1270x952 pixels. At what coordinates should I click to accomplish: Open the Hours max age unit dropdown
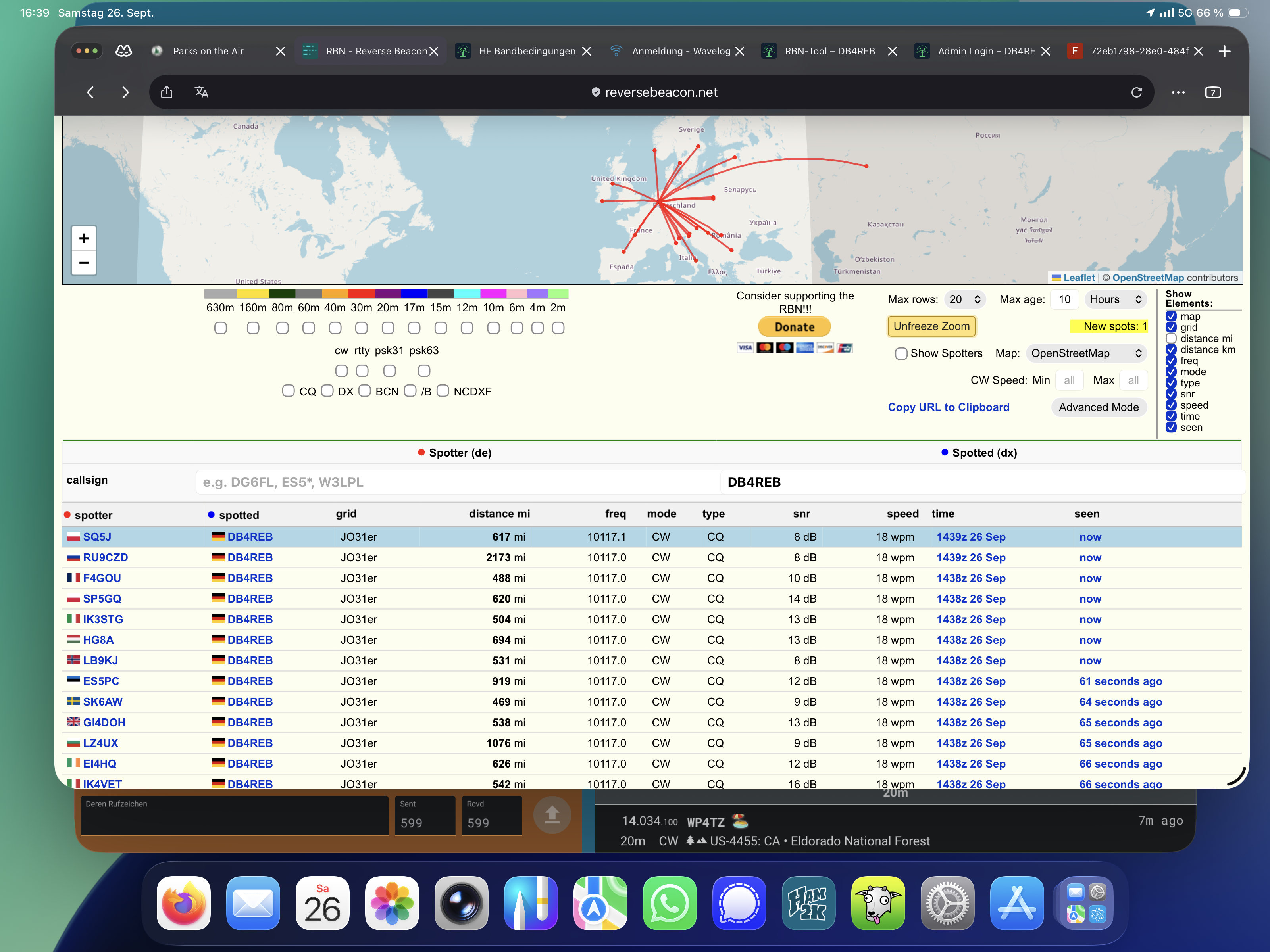(x=1116, y=299)
